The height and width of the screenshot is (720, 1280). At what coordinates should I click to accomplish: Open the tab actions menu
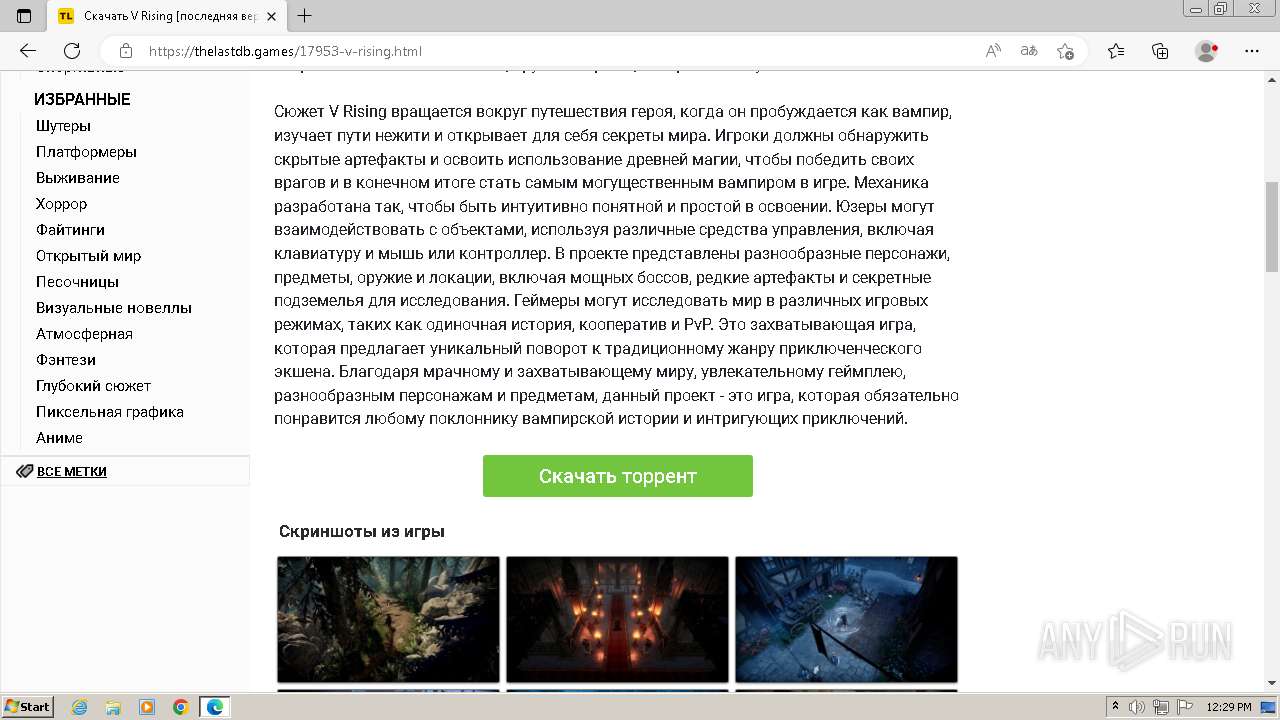tap(24, 16)
